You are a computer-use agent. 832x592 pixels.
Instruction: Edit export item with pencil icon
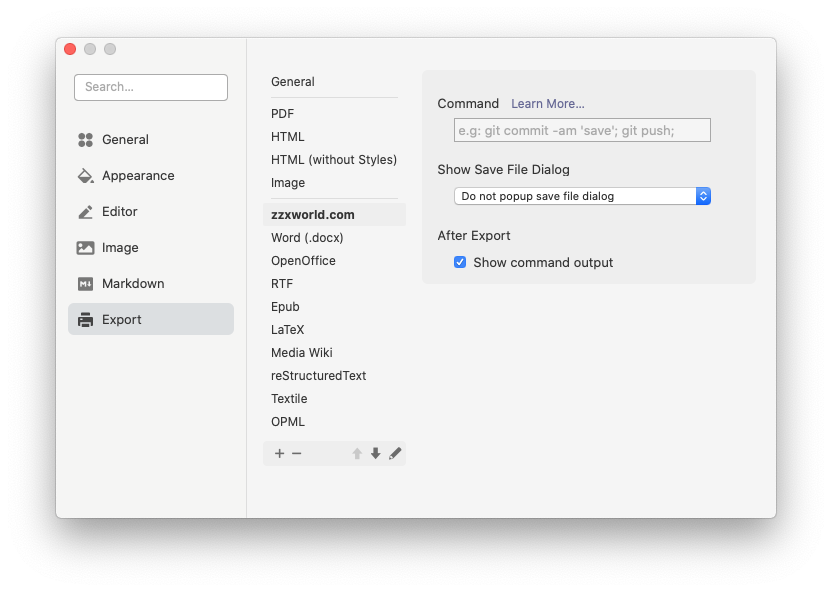point(395,453)
